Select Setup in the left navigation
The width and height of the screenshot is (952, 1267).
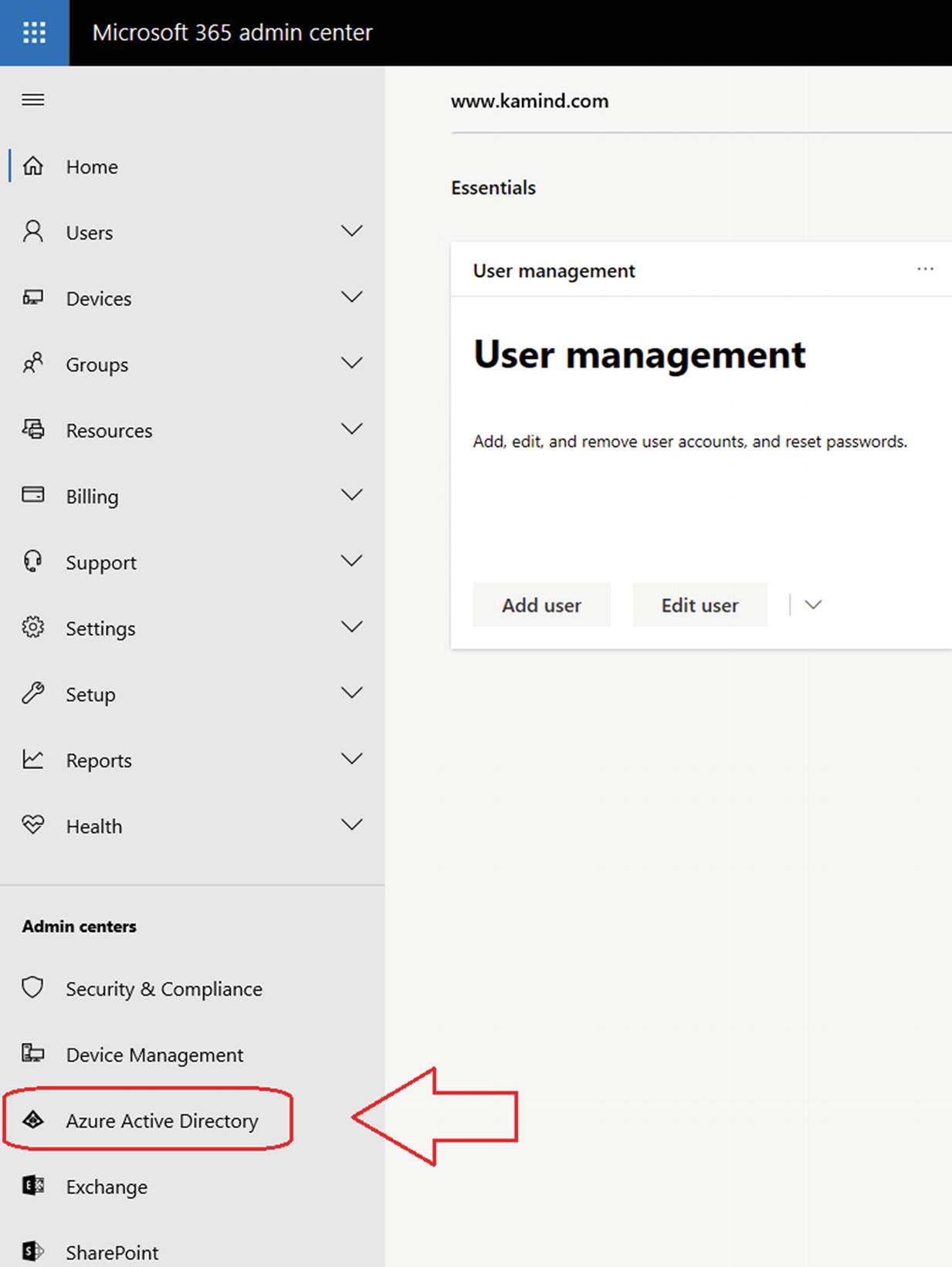90,695
